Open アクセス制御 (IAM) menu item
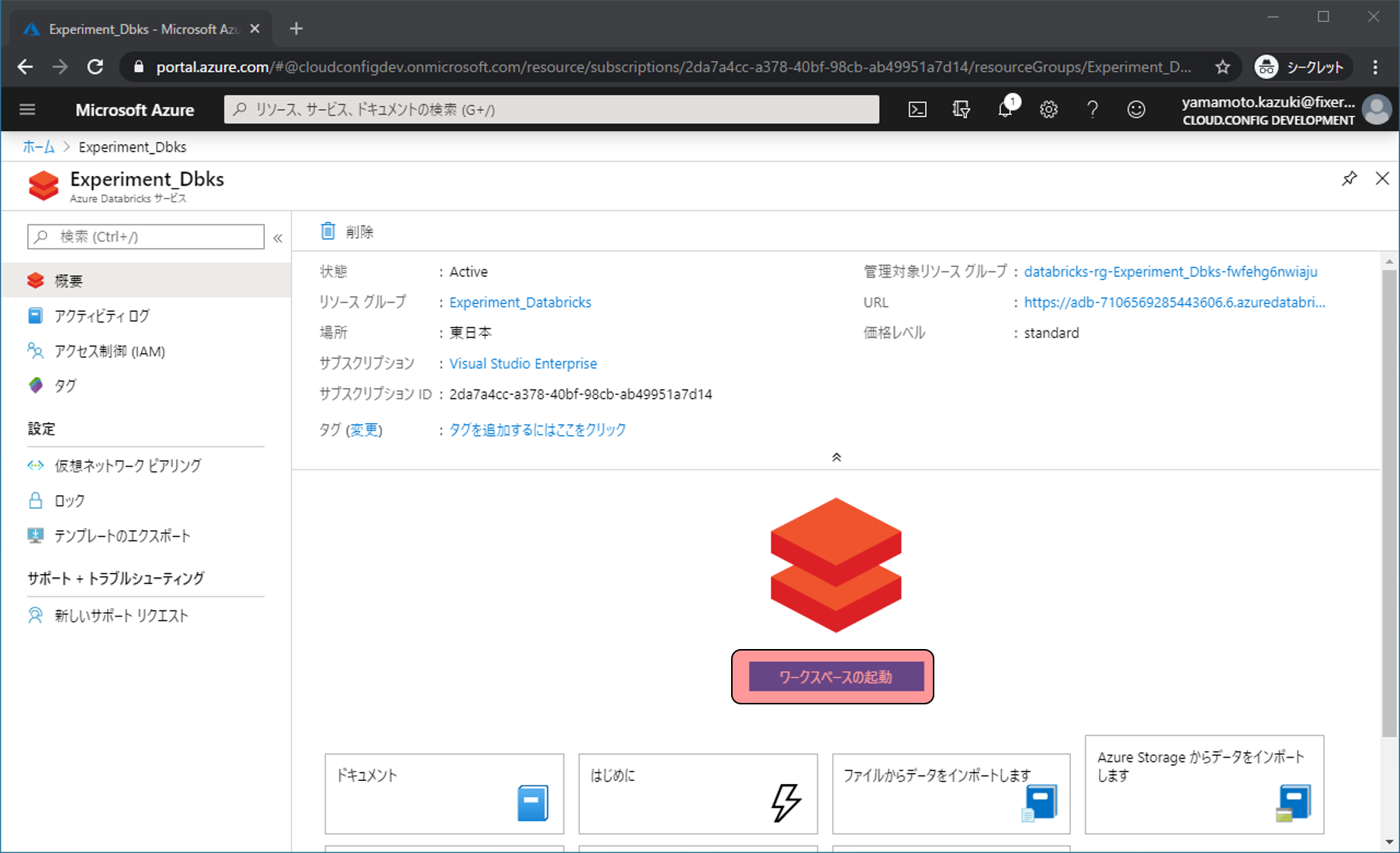 click(x=109, y=351)
